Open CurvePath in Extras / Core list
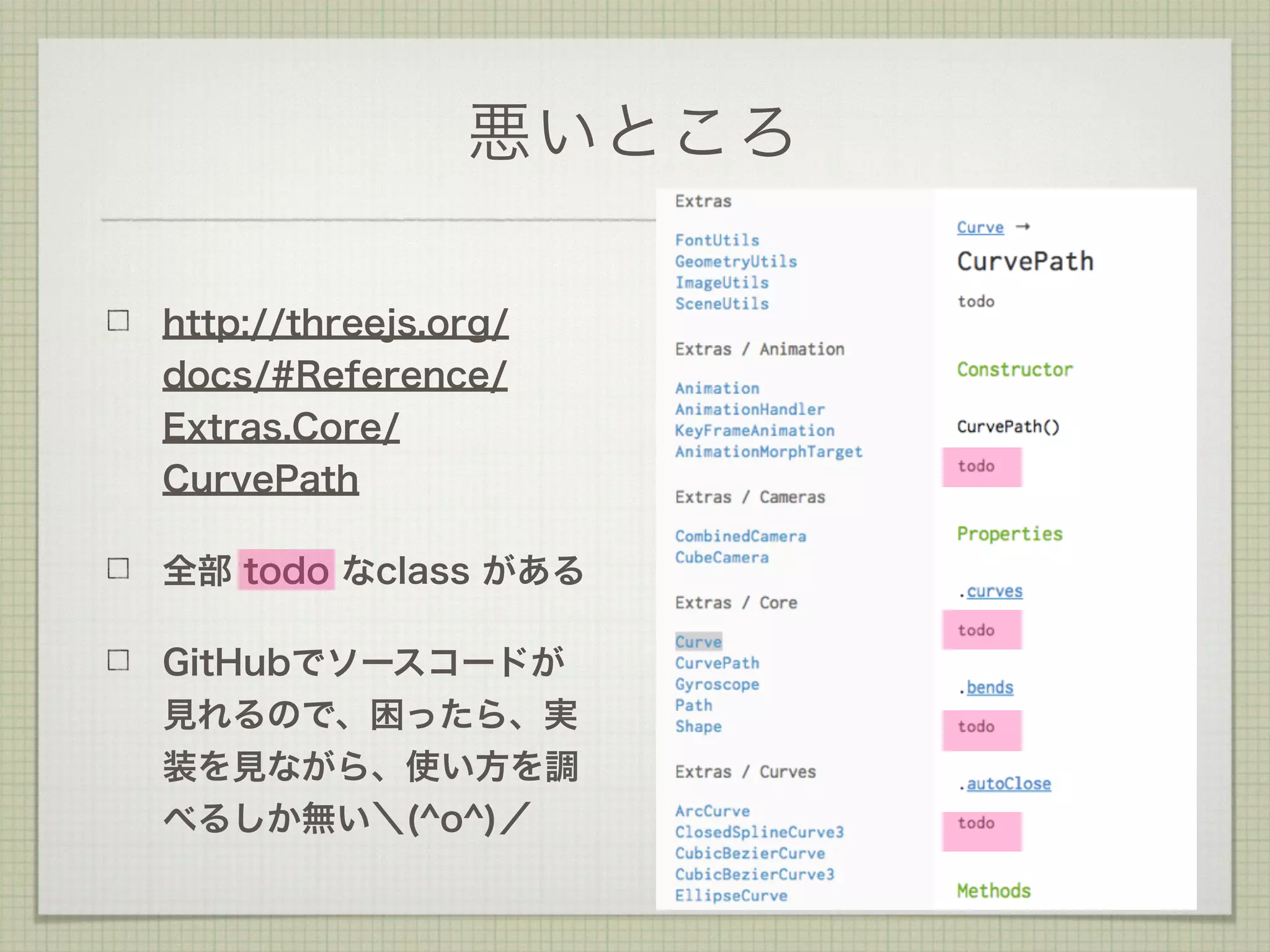1270x952 pixels. (x=717, y=663)
